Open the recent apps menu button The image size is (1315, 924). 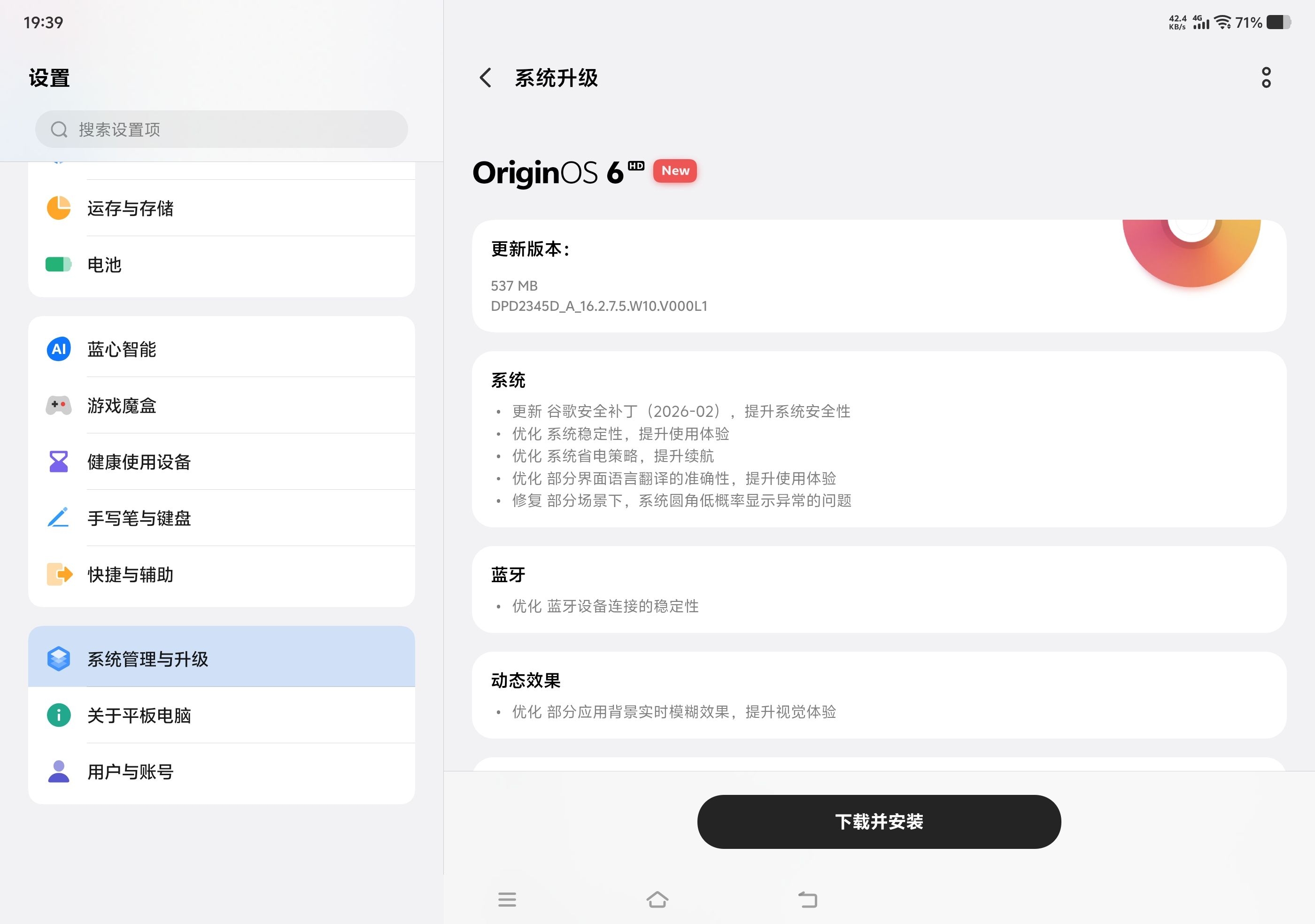tap(507, 900)
